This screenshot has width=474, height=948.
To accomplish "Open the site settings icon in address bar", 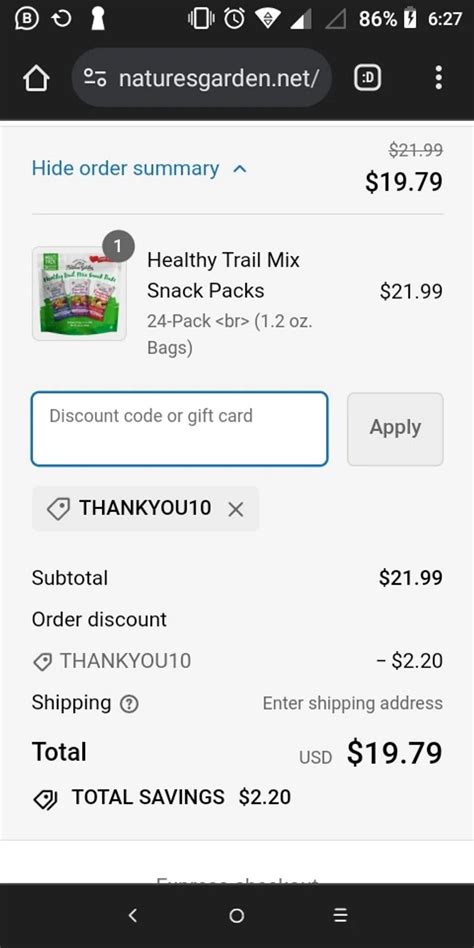I will tap(95, 77).
